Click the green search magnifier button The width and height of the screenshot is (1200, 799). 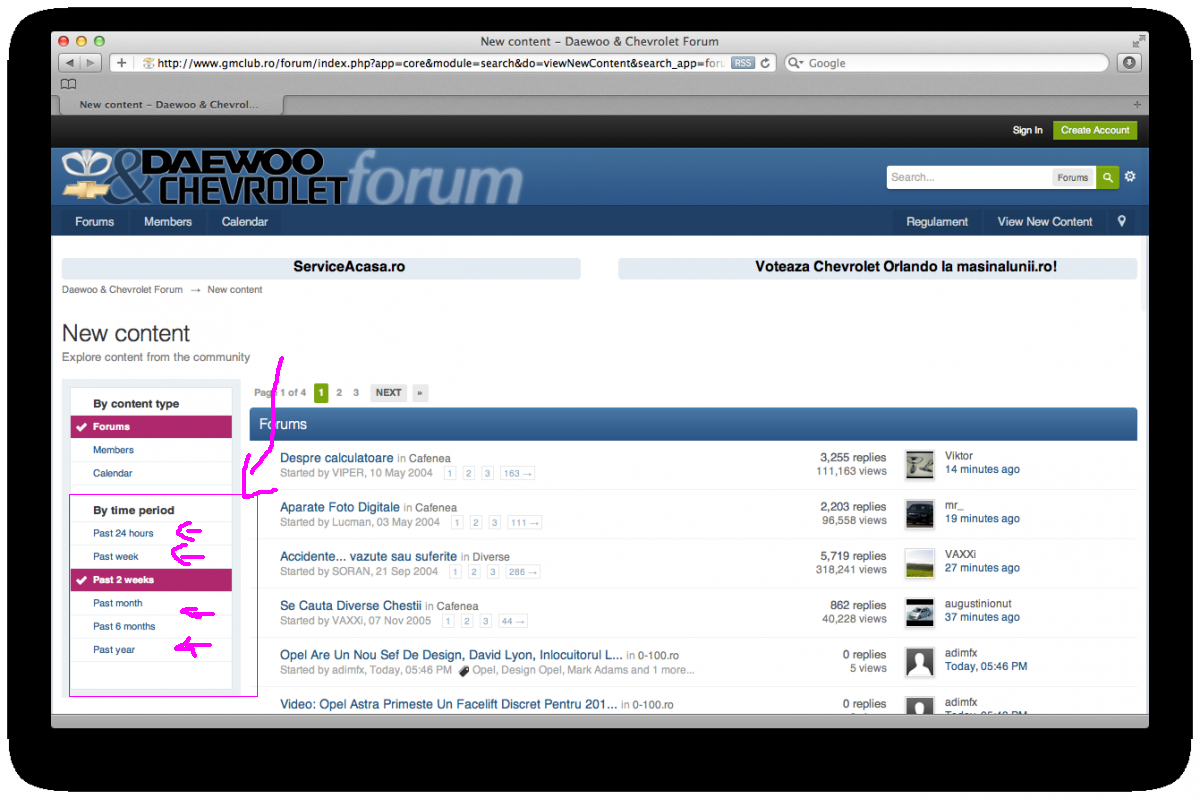(x=1107, y=177)
